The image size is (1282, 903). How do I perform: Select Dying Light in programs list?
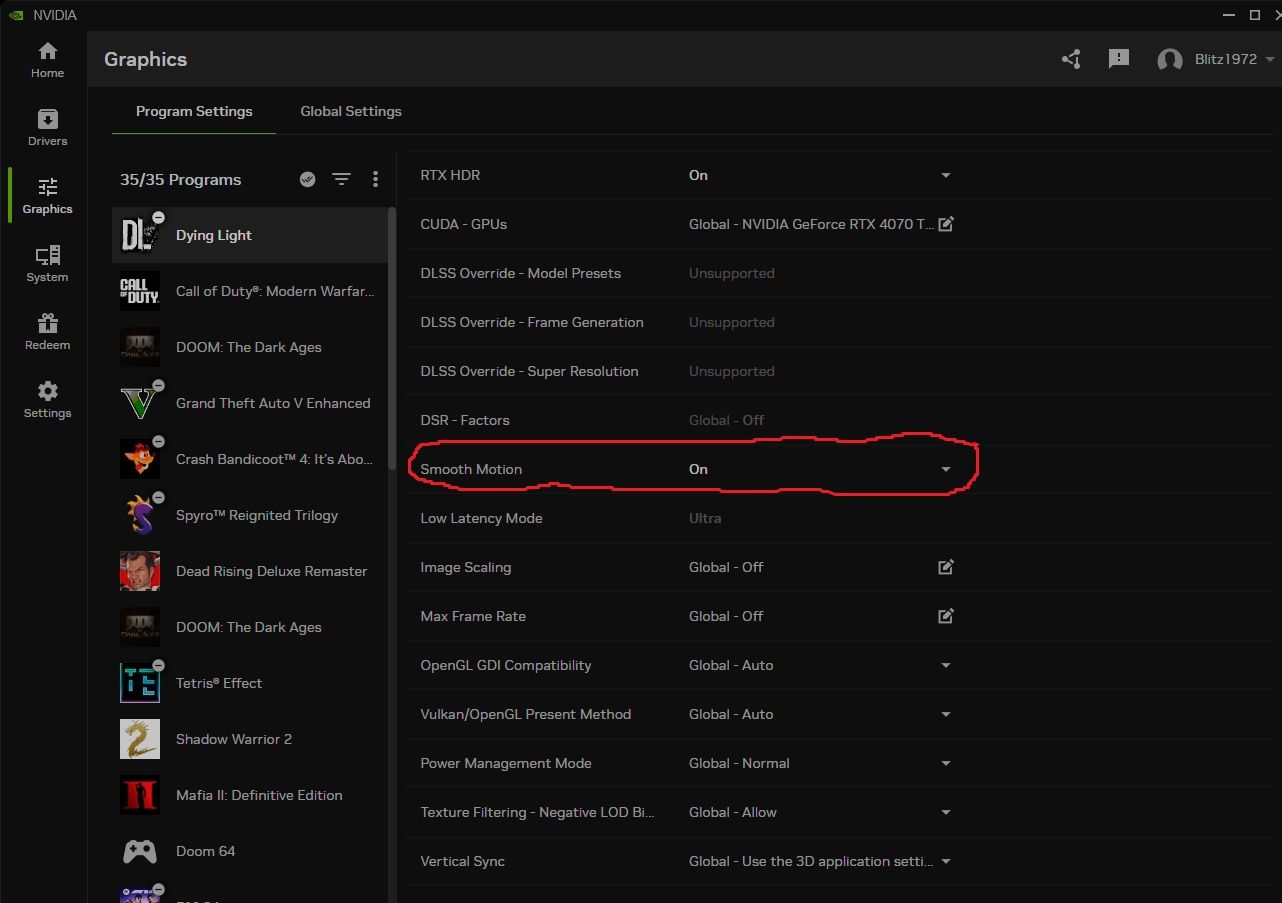[x=249, y=235]
